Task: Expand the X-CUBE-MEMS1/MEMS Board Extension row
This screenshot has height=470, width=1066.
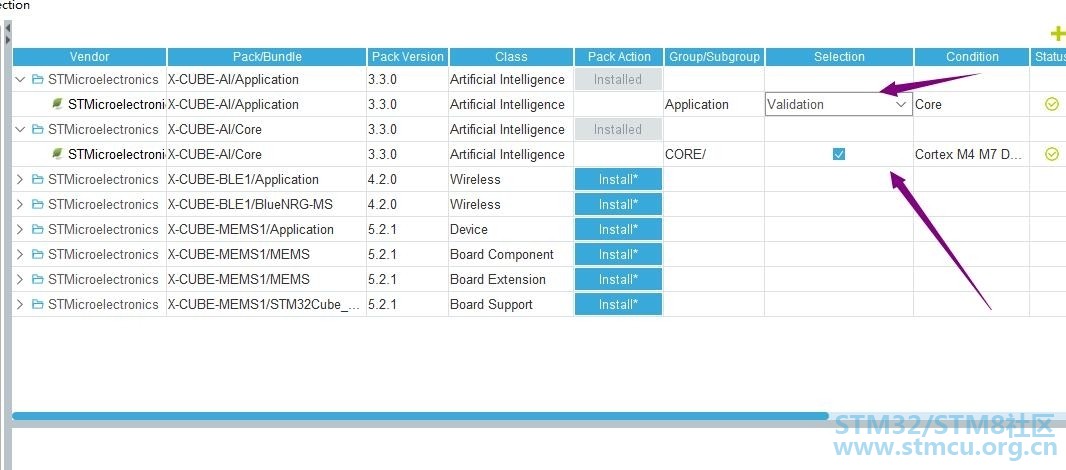Action: coord(20,279)
